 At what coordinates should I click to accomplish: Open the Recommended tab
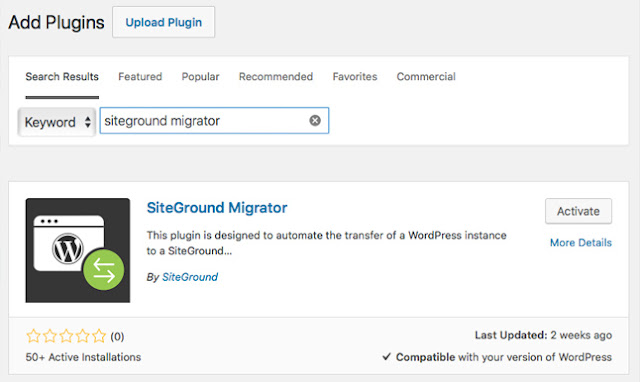276,77
